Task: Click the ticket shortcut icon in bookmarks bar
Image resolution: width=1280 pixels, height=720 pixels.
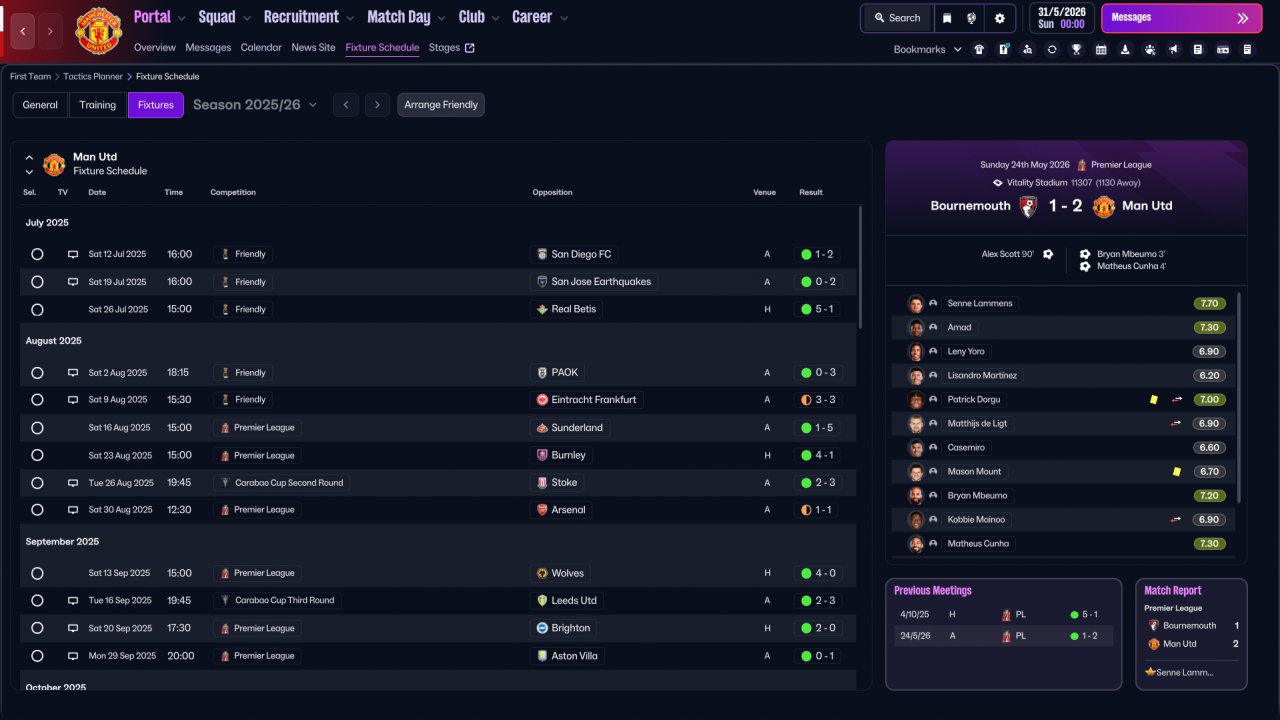Action: click(1223, 49)
